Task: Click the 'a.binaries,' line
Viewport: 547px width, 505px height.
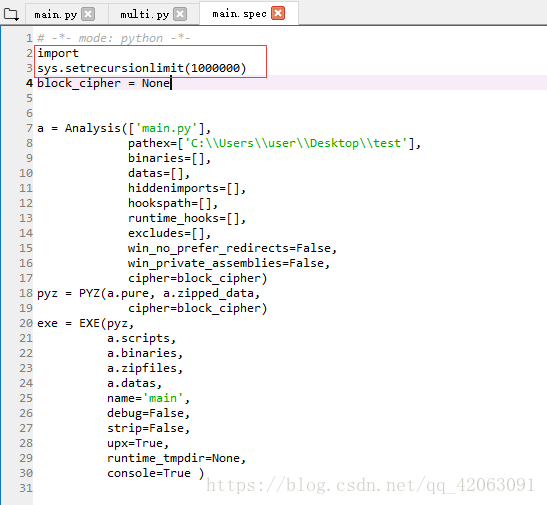Action: (145, 353)
